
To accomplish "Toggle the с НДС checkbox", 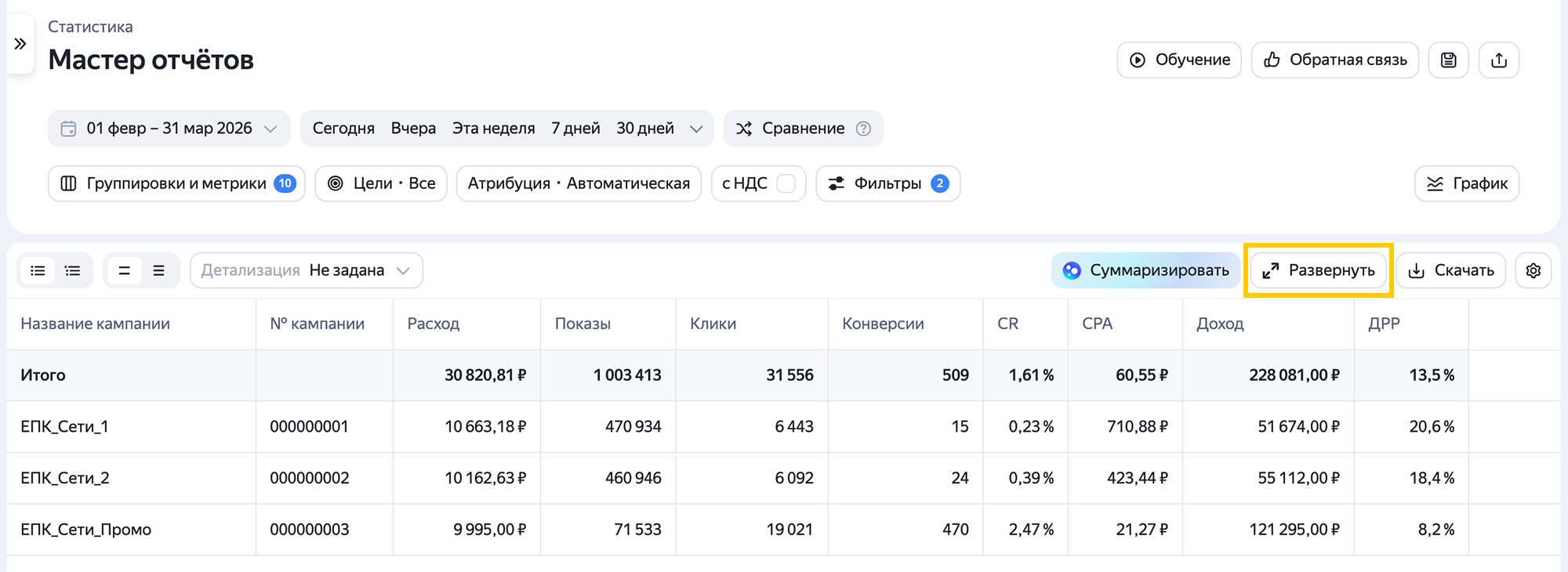I will click(x=786, y=183).
